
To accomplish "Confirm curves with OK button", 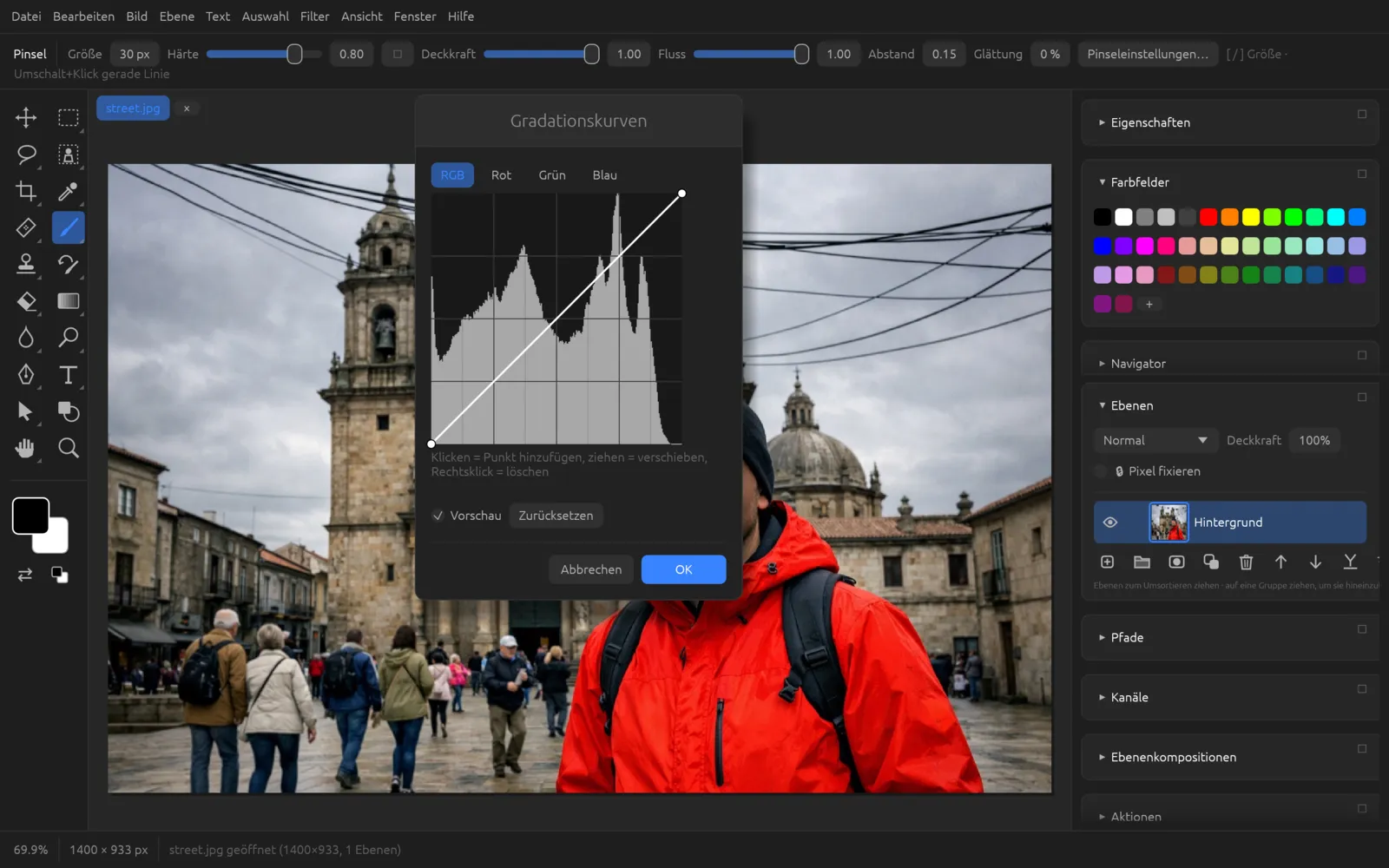I will pos(683,569).
